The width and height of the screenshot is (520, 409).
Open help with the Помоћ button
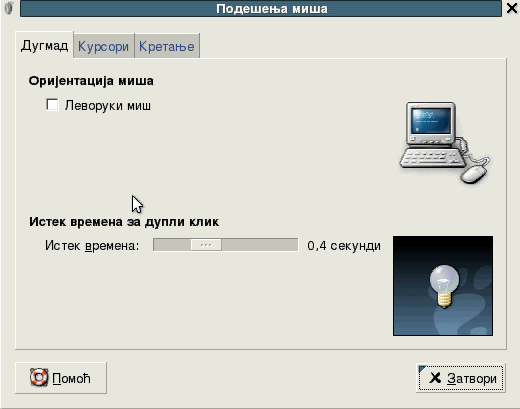coord(61,378)
